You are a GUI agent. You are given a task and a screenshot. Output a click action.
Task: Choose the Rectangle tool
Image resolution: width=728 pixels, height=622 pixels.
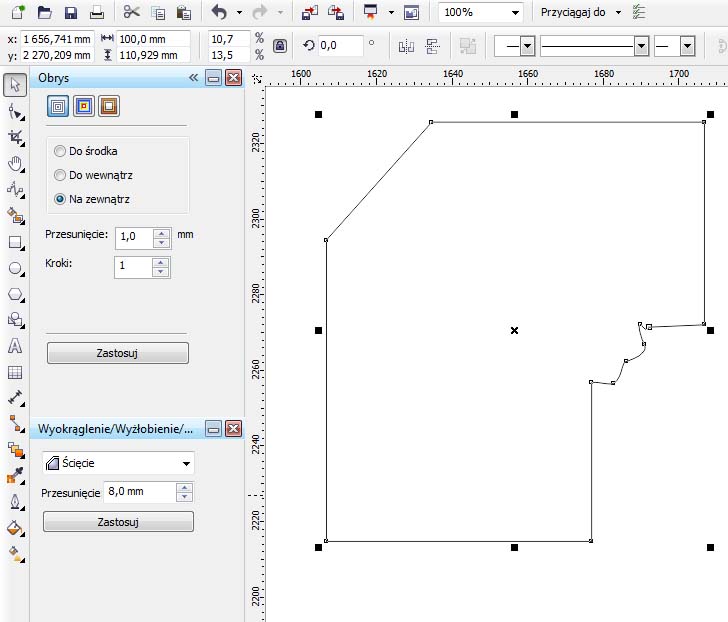click(x=15, y=241)
